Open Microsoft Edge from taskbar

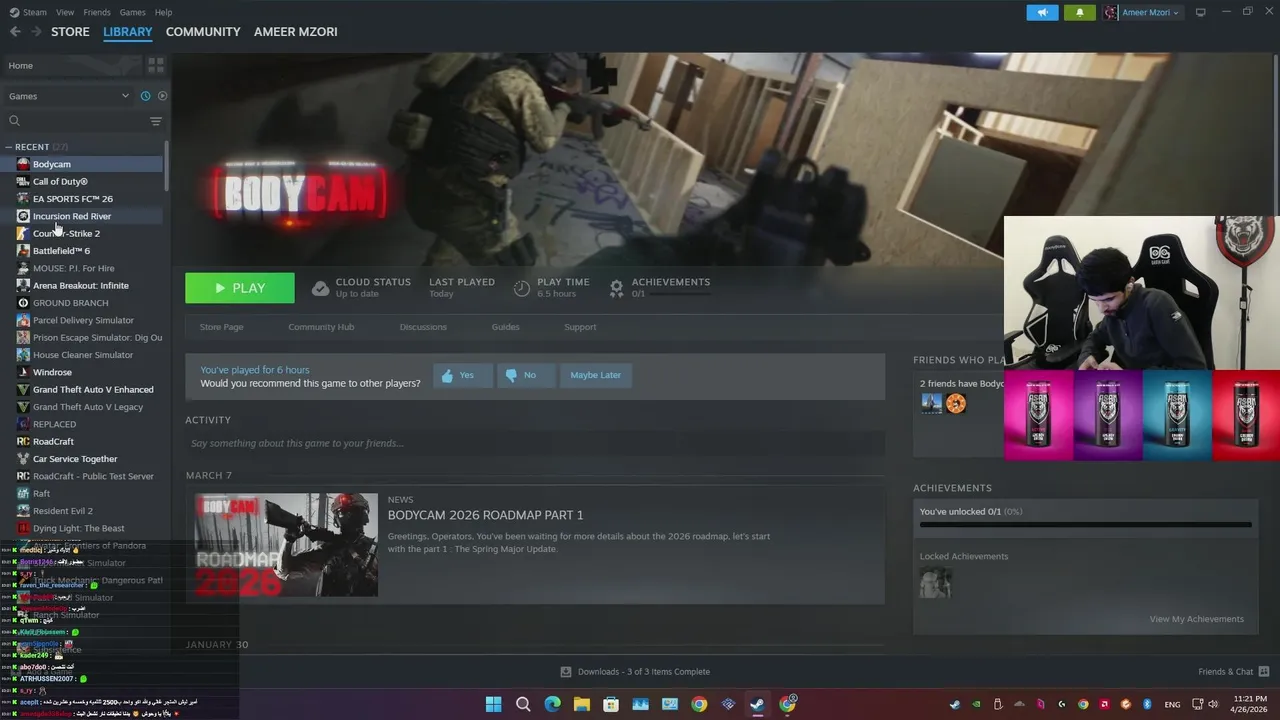pyautogui.click(x=552, y=704)
